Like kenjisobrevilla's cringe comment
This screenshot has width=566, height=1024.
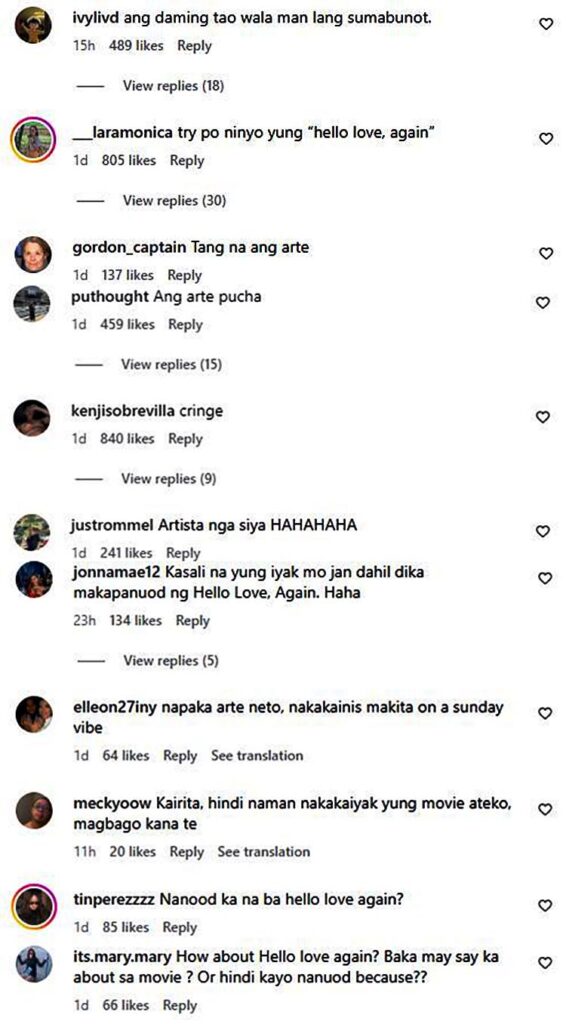click(542, 417)
